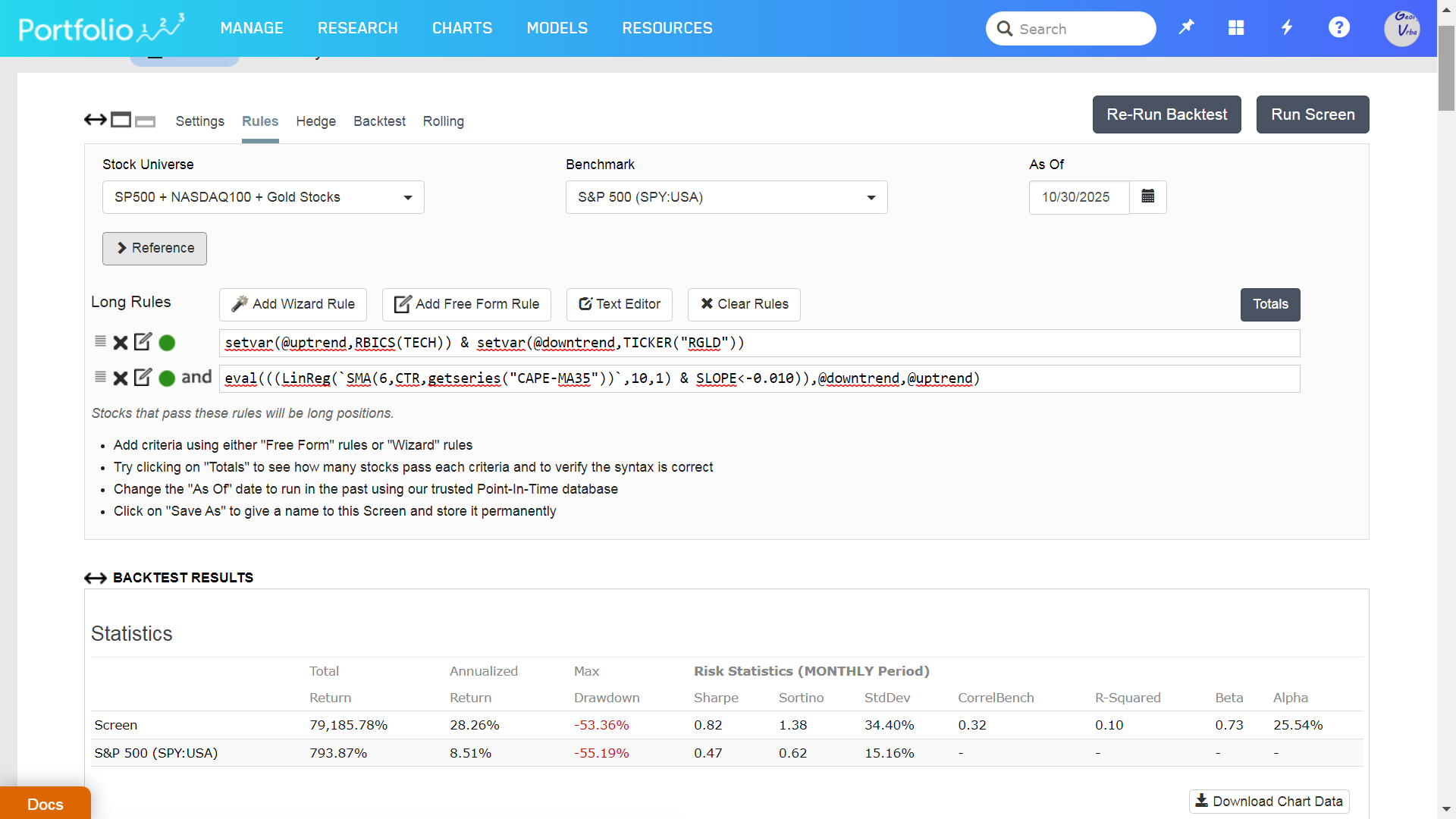Open the Stock Universe dropdown

pyautogui.click(x=263, y=197)
